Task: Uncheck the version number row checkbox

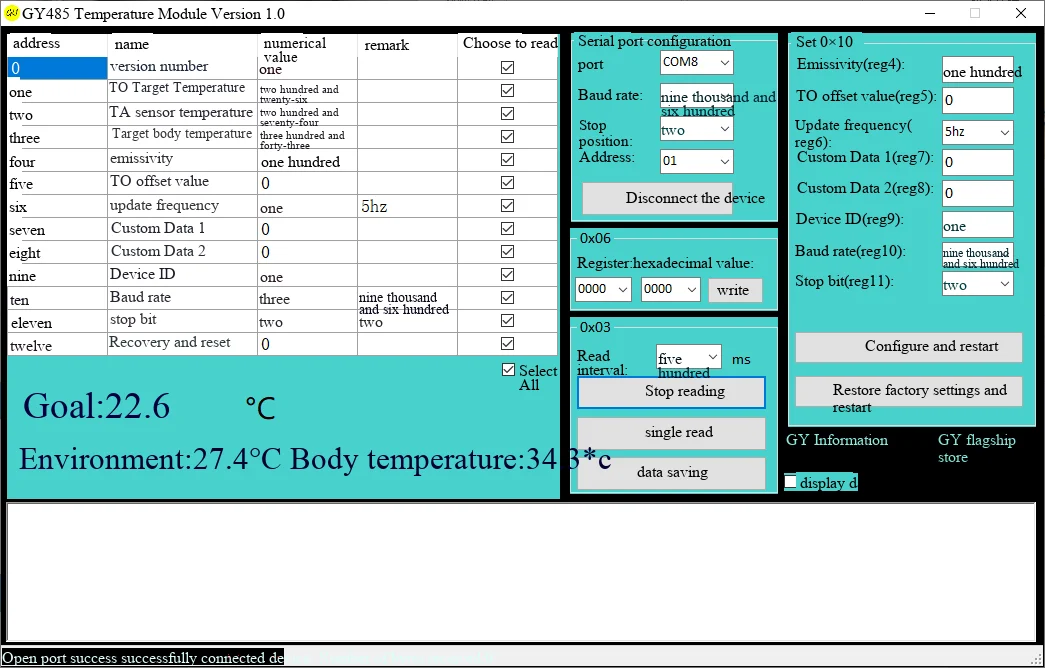Action: click(x=507, y=67)
